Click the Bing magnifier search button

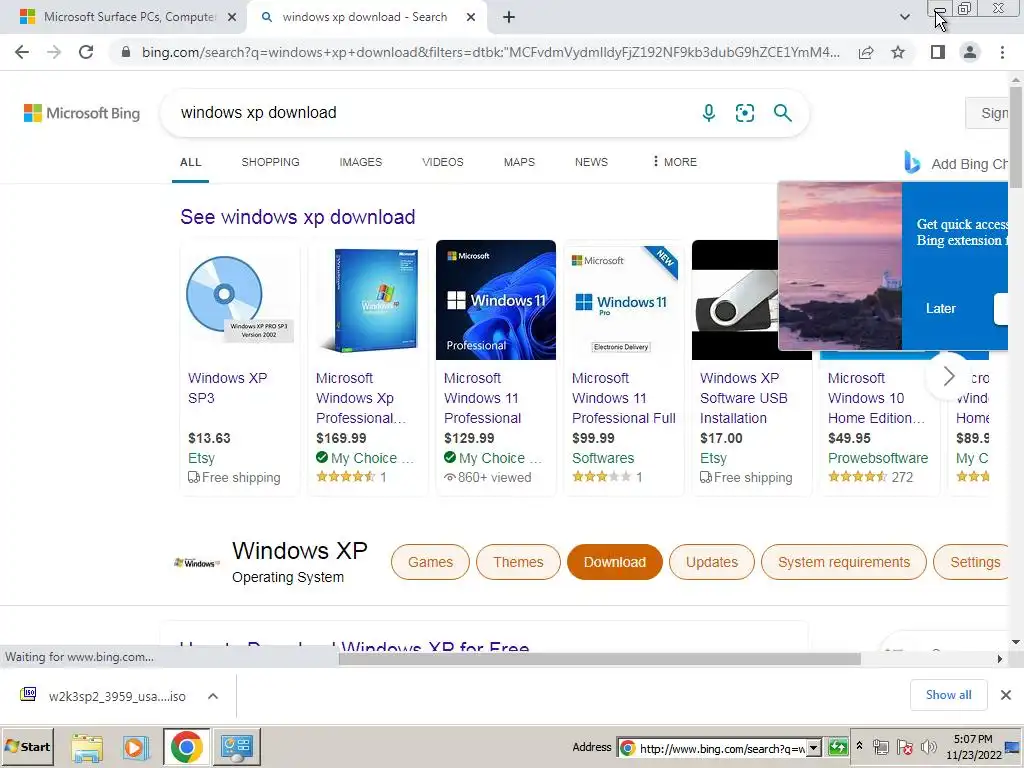782,113
